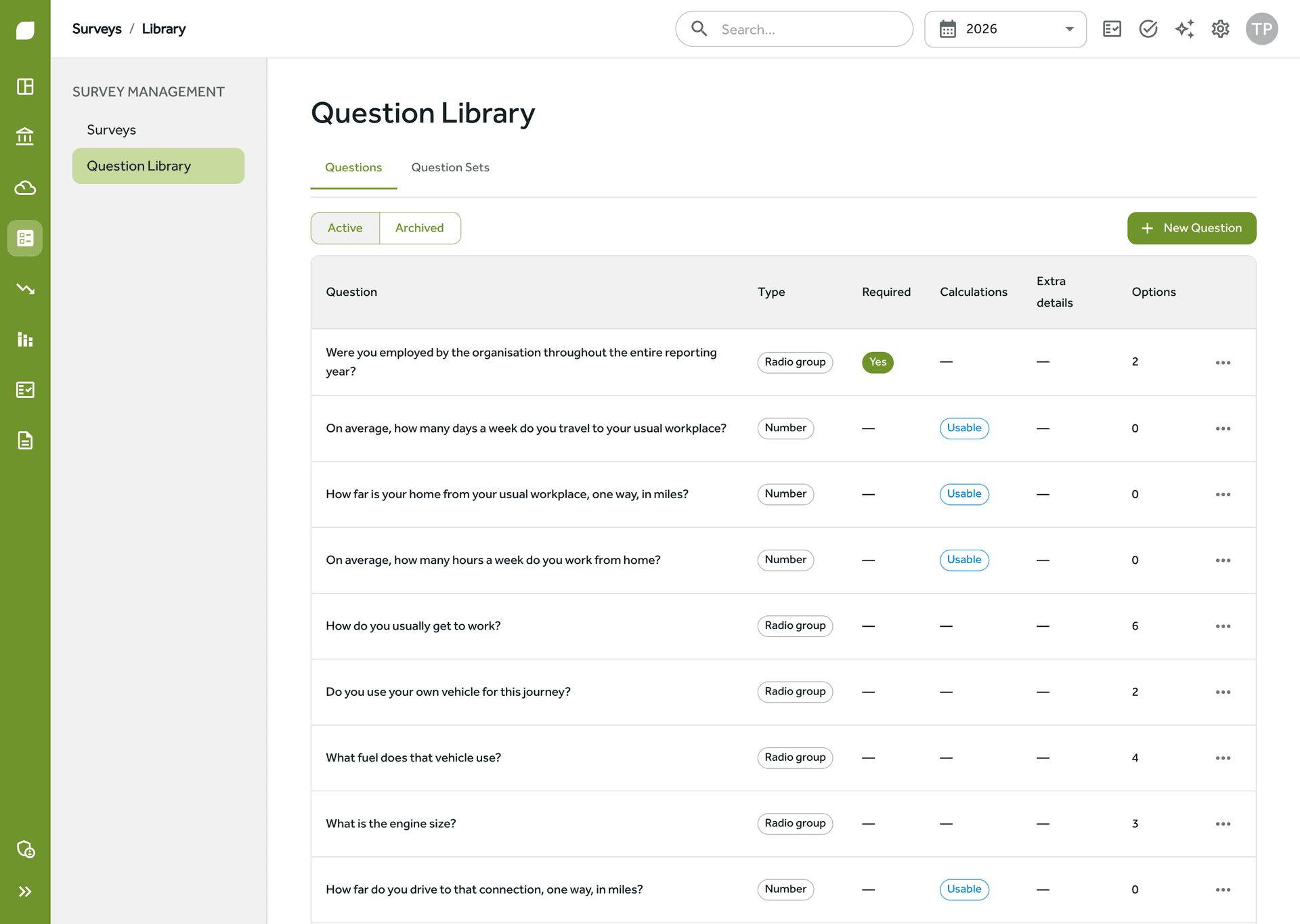Expand the sidebar with double chevron

[x=25, y=892]
